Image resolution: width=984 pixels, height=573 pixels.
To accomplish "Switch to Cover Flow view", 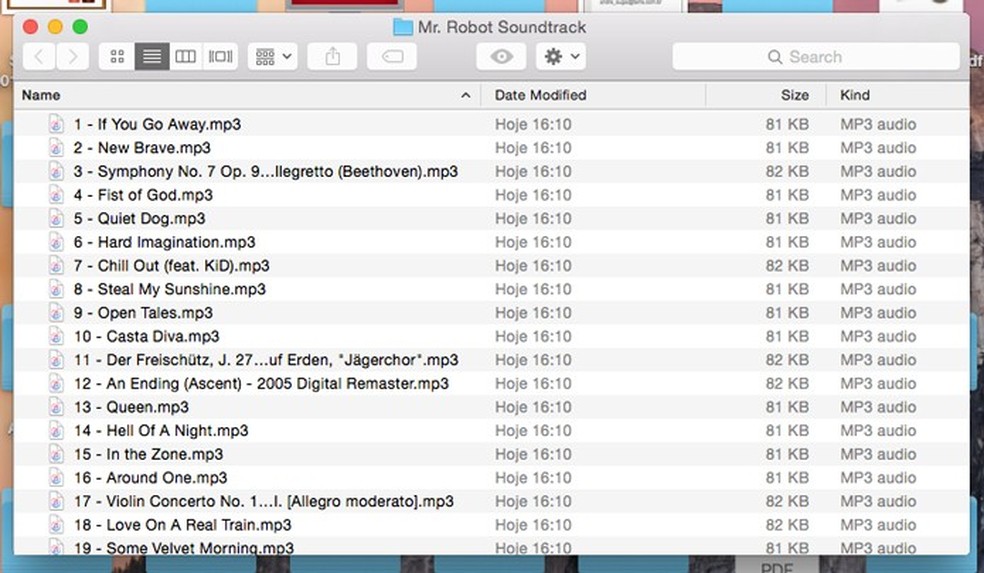I will click(x=220, y=57).
